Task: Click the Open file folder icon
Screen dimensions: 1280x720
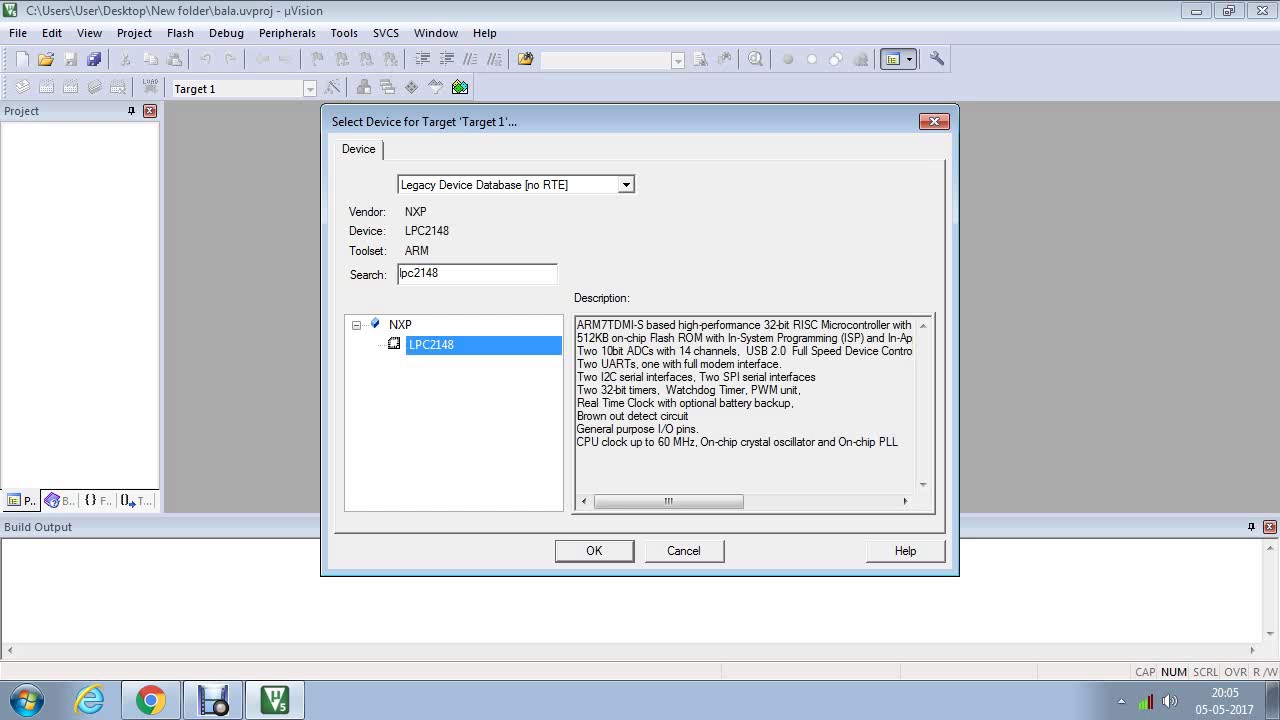Action: coord(46,59)
